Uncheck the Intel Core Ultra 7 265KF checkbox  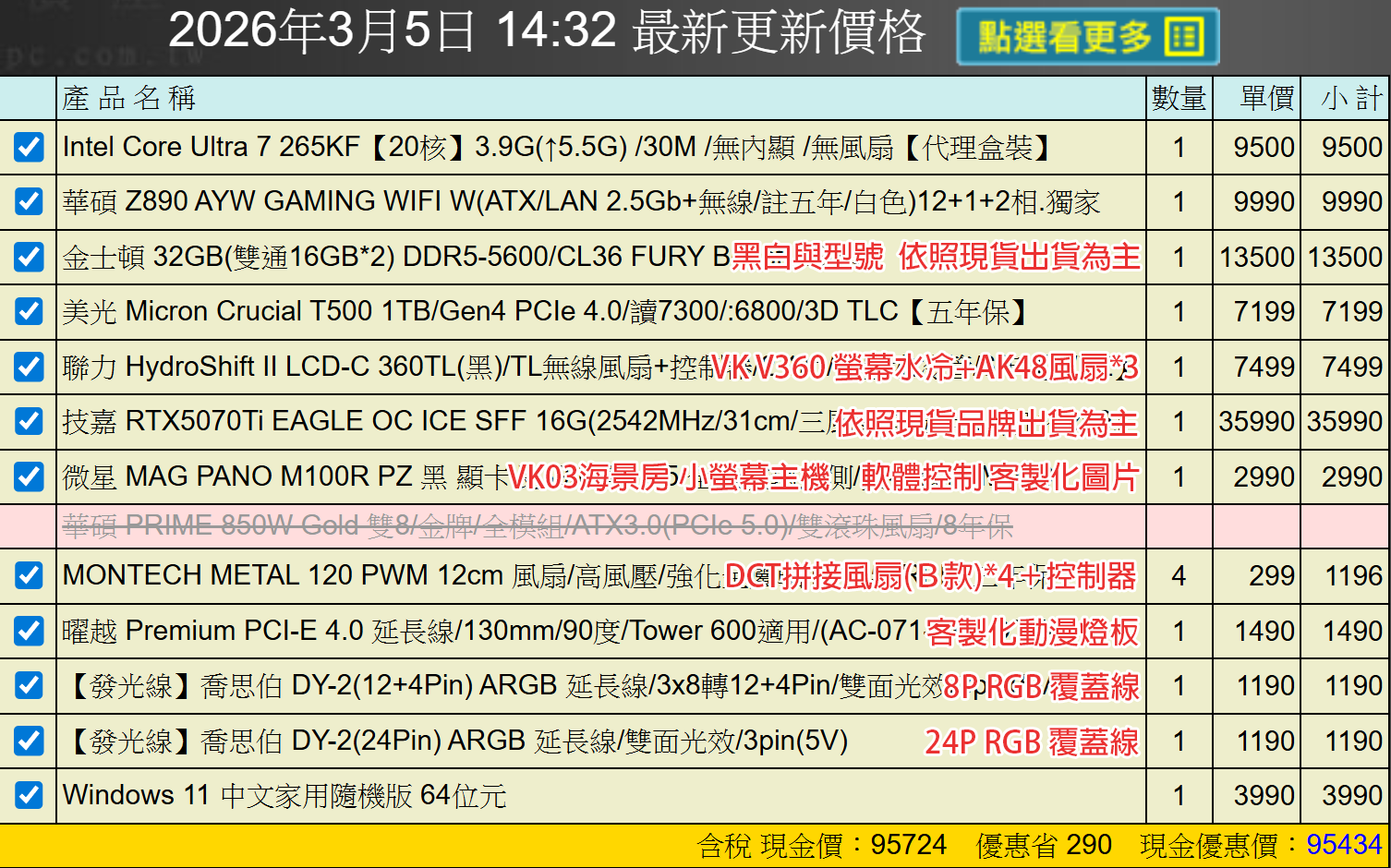pyautogui.click(x=29, y=147)
